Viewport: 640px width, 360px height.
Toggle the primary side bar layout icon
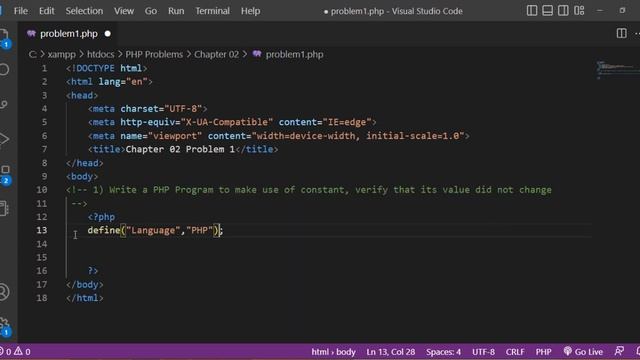[x=532, y=11]
